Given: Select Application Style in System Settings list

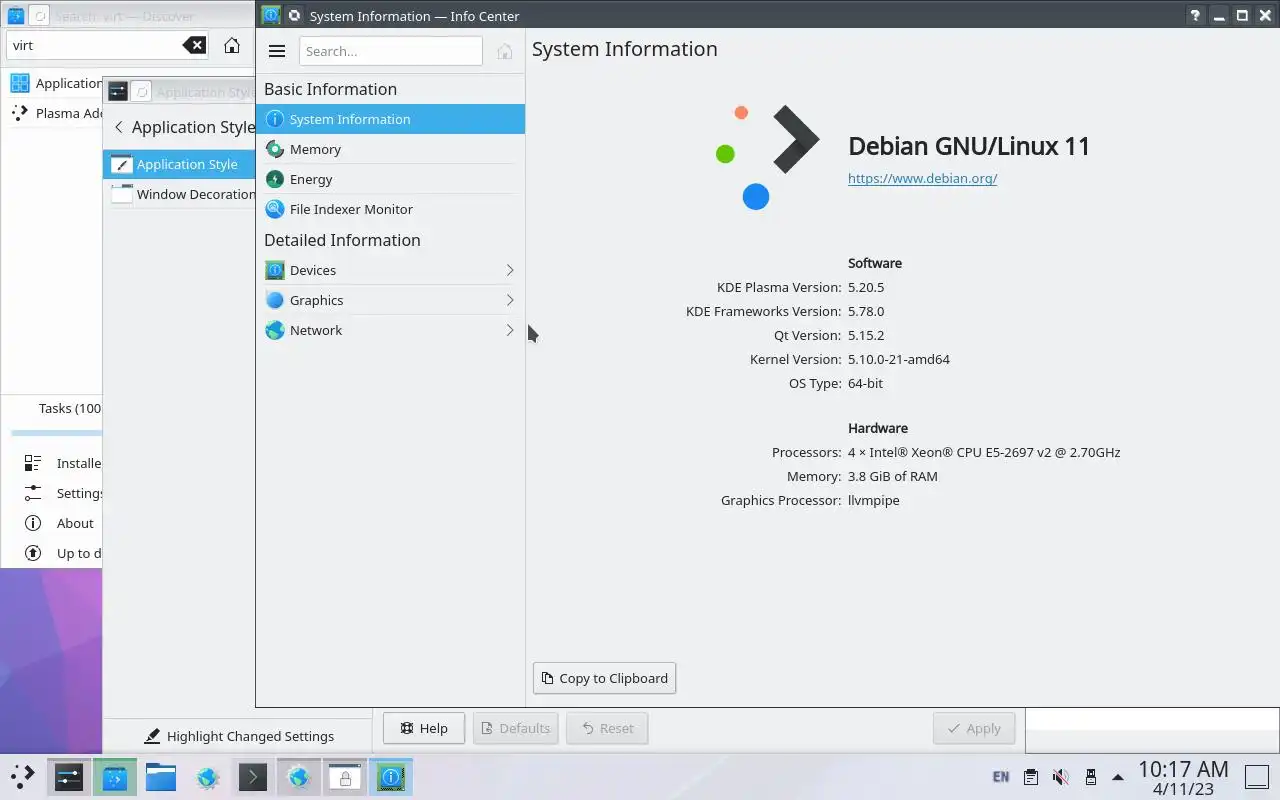Looking at the screenshot, I should 180,164.
